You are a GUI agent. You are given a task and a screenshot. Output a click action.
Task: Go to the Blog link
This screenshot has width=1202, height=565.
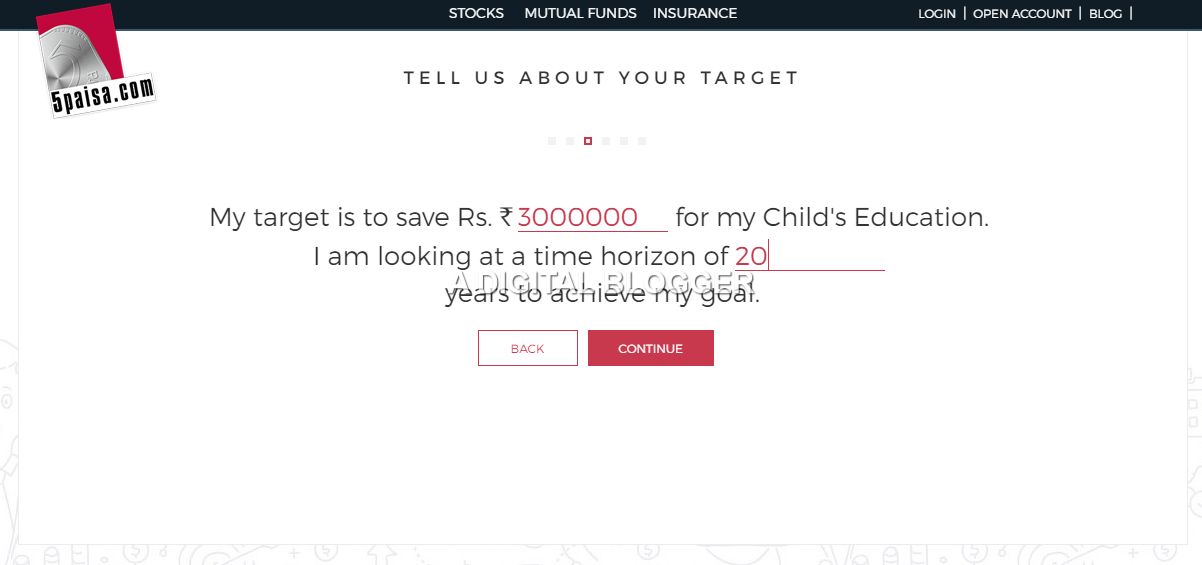point(1105,14)
